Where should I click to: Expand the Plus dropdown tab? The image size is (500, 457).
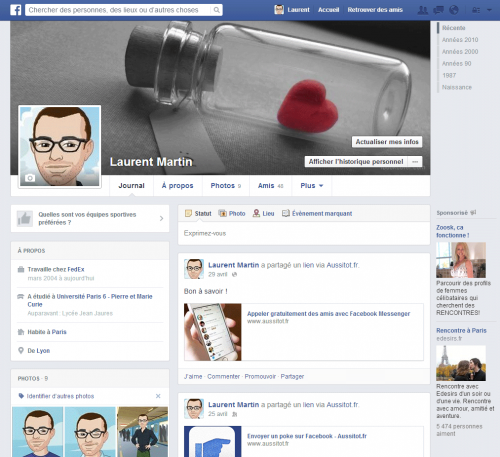pyautogui.click(x=312, y=186)
